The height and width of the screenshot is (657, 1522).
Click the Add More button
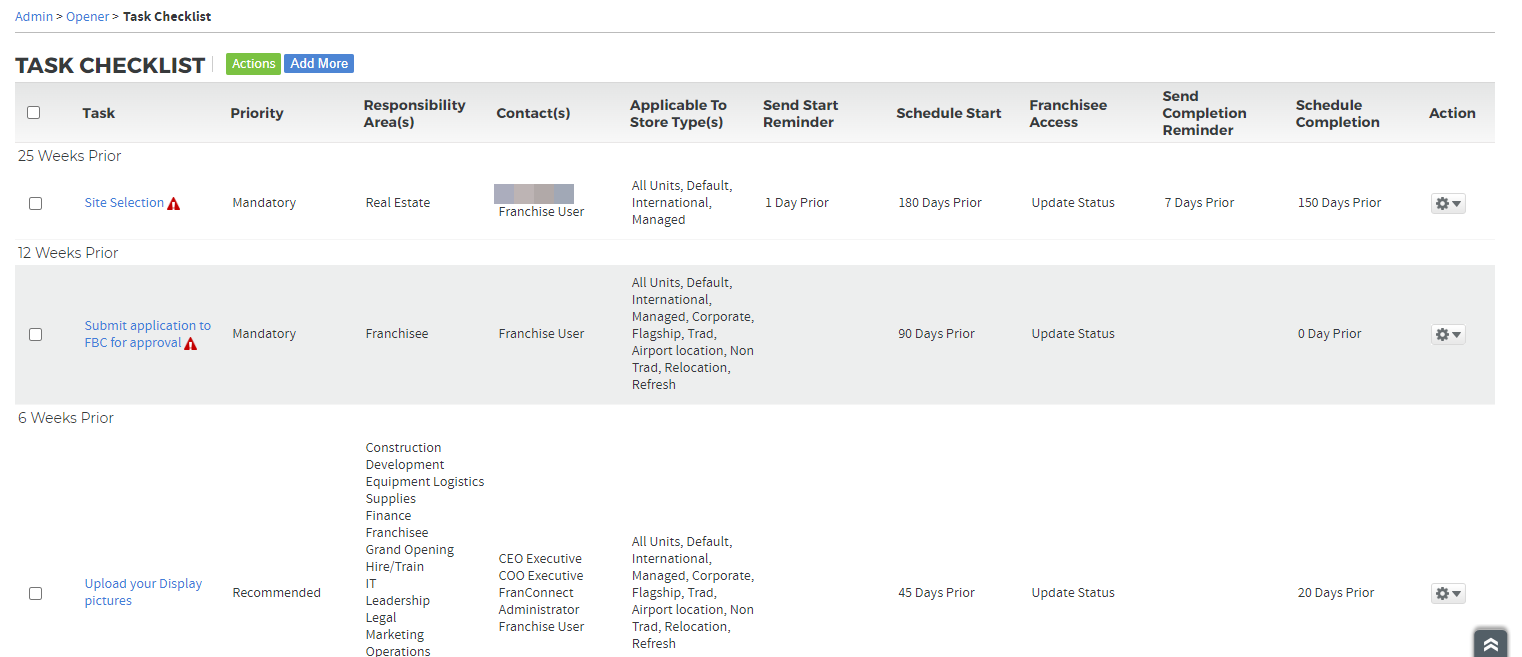(319, 64)
